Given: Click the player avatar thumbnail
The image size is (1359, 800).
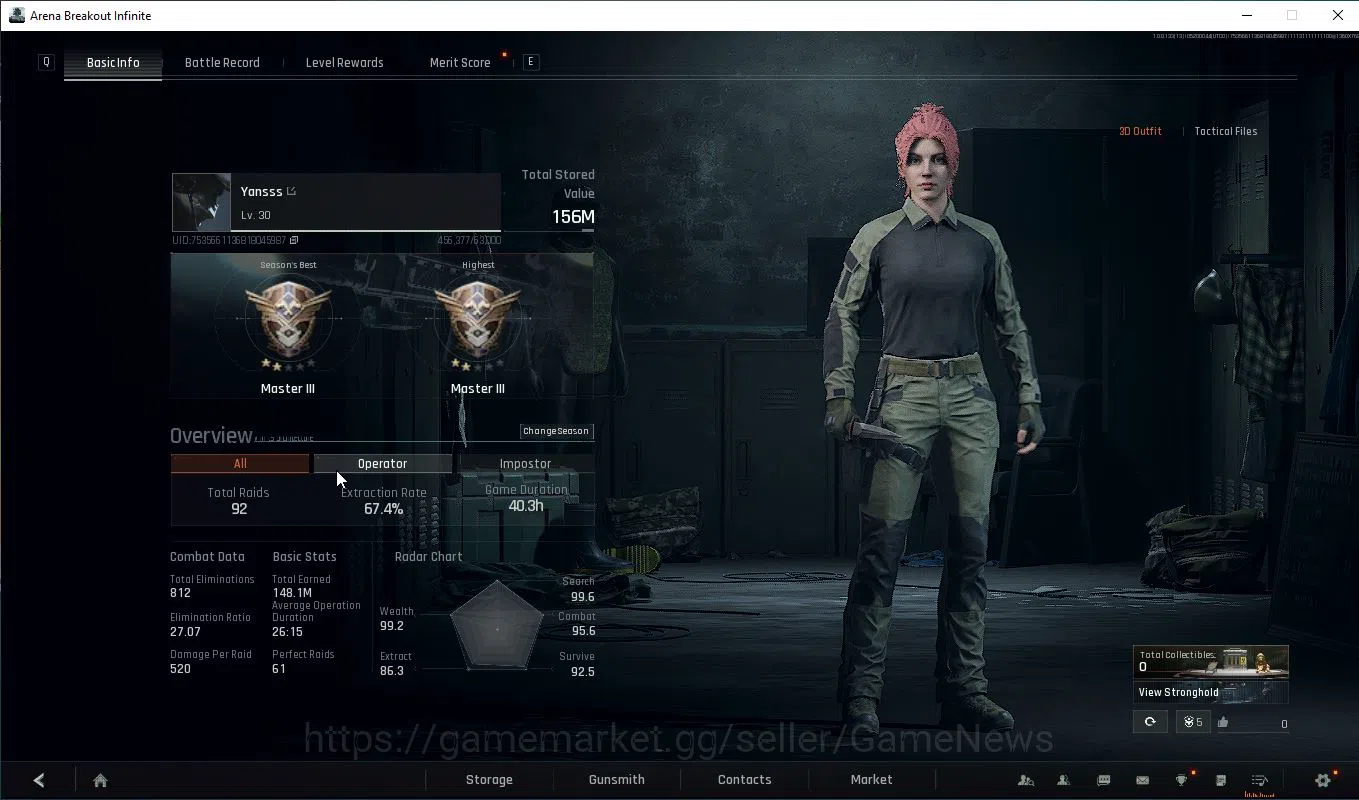Looking at the screenshot, I should coord(202,203).
